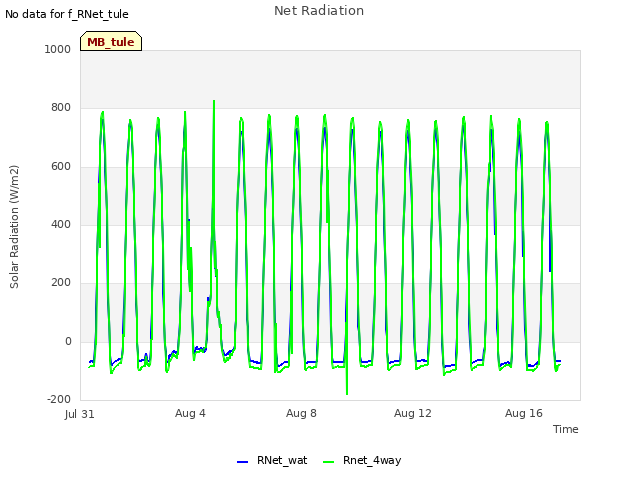Click the Solar Radiation (W/m2) axis label
The width and height of the screenshot is (640, 480).
14,227
